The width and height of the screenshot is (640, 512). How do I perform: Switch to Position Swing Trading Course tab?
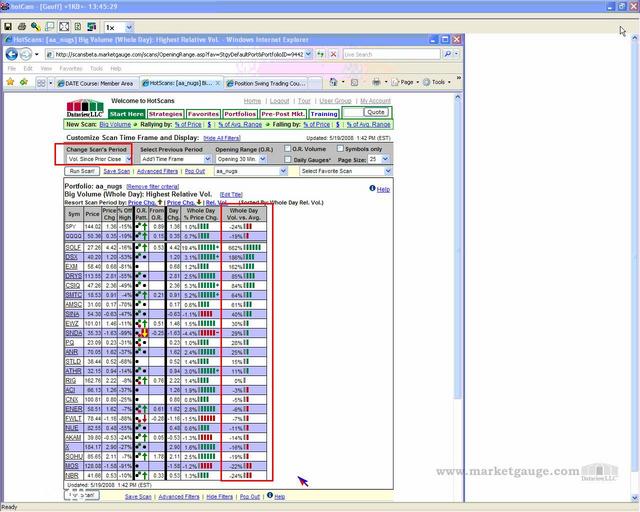265,83
